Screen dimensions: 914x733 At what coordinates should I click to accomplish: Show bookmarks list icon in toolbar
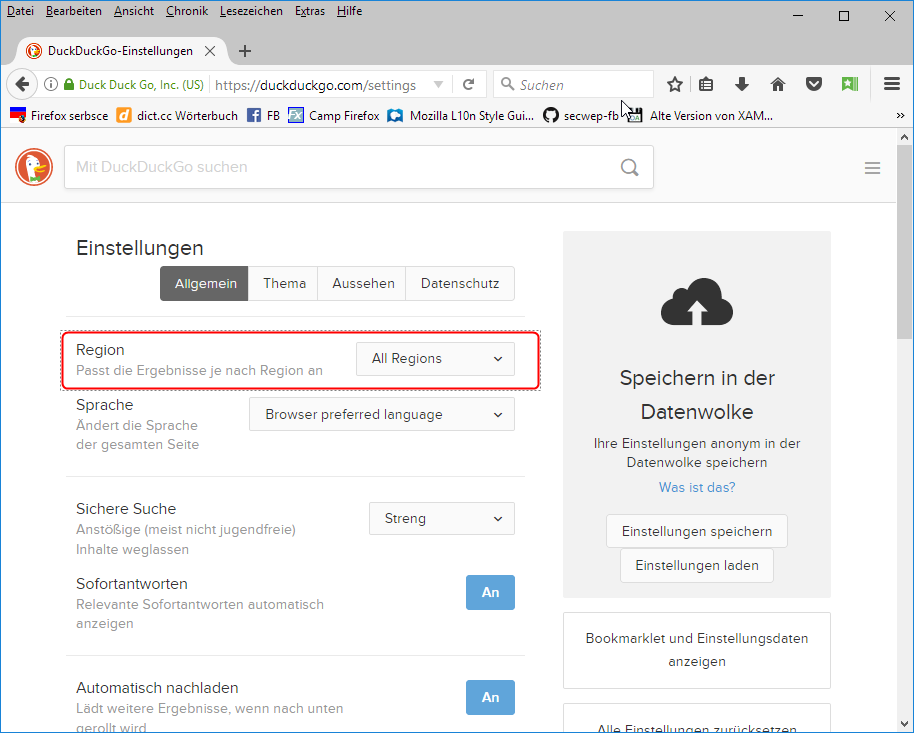tap(706, 85)
